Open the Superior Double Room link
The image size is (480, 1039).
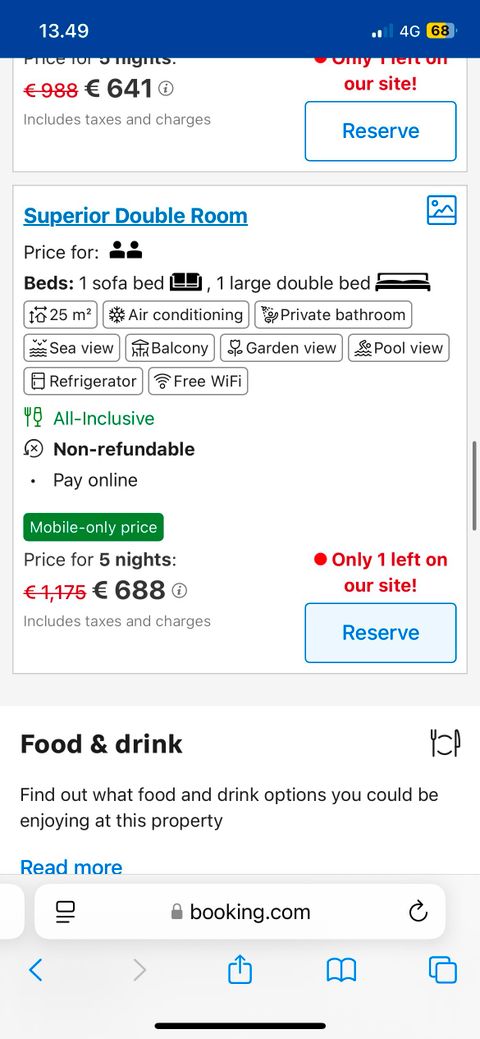coord(135,216)
